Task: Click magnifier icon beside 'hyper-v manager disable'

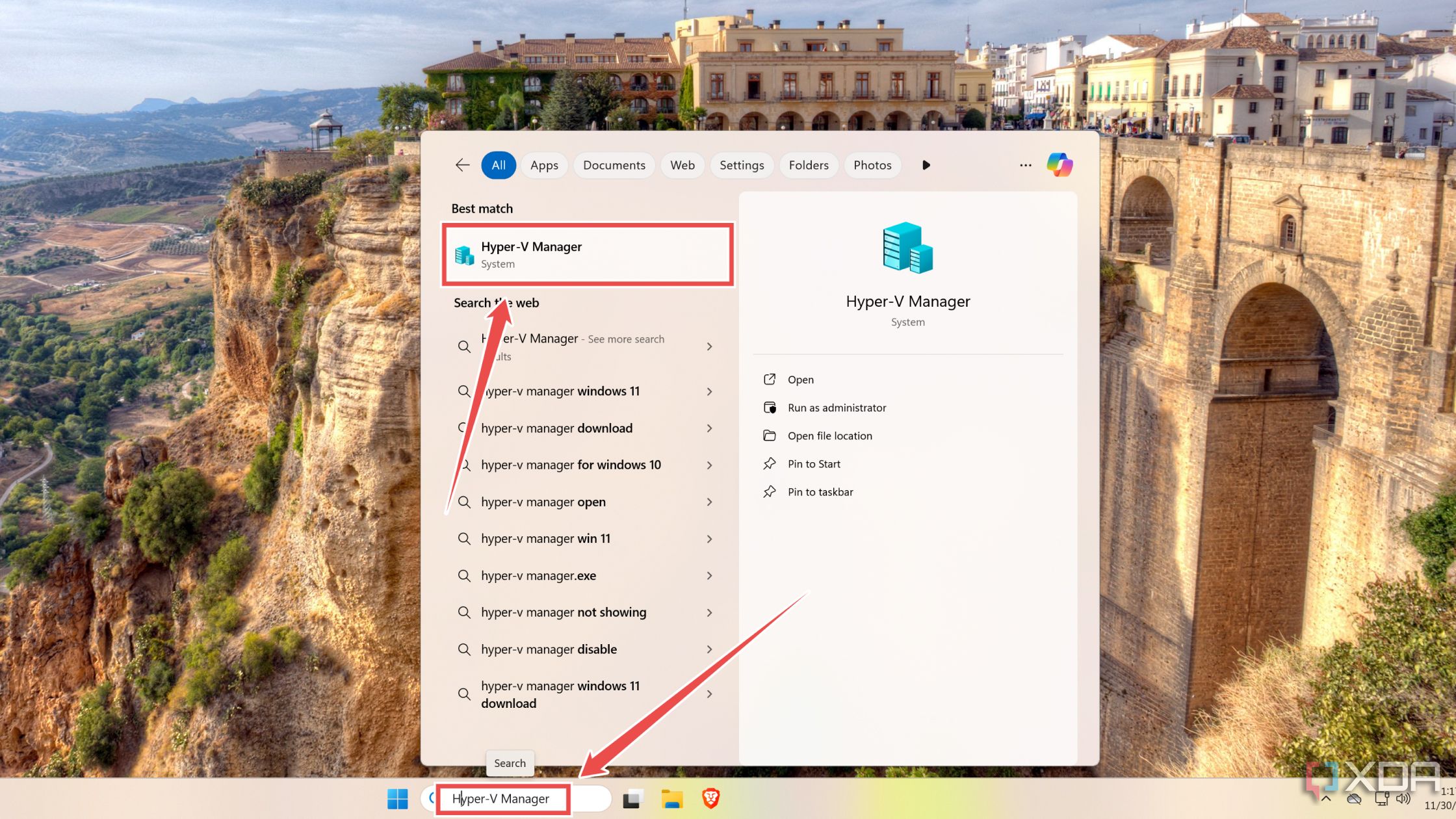Action: 464,649
